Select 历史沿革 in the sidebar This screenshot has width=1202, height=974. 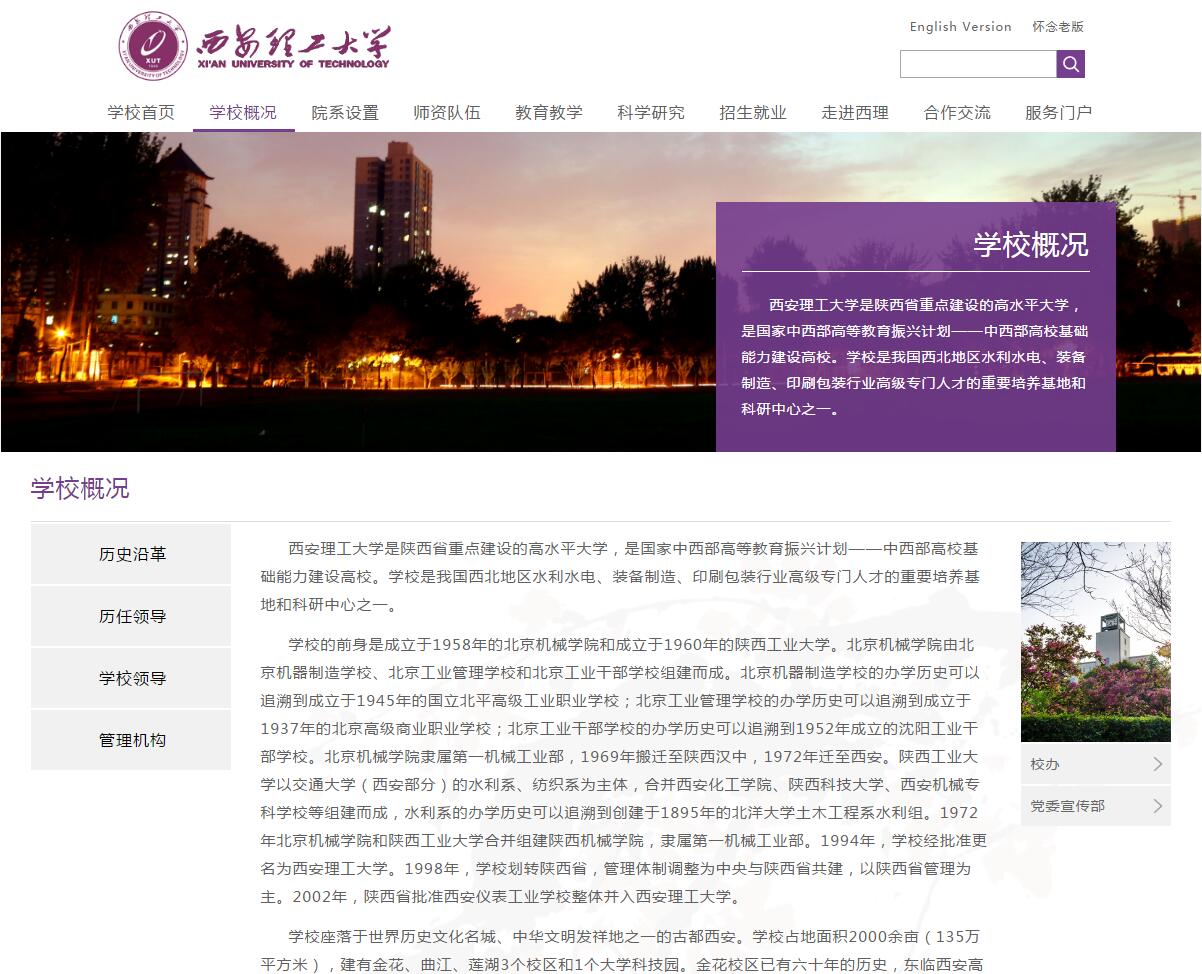131,554
